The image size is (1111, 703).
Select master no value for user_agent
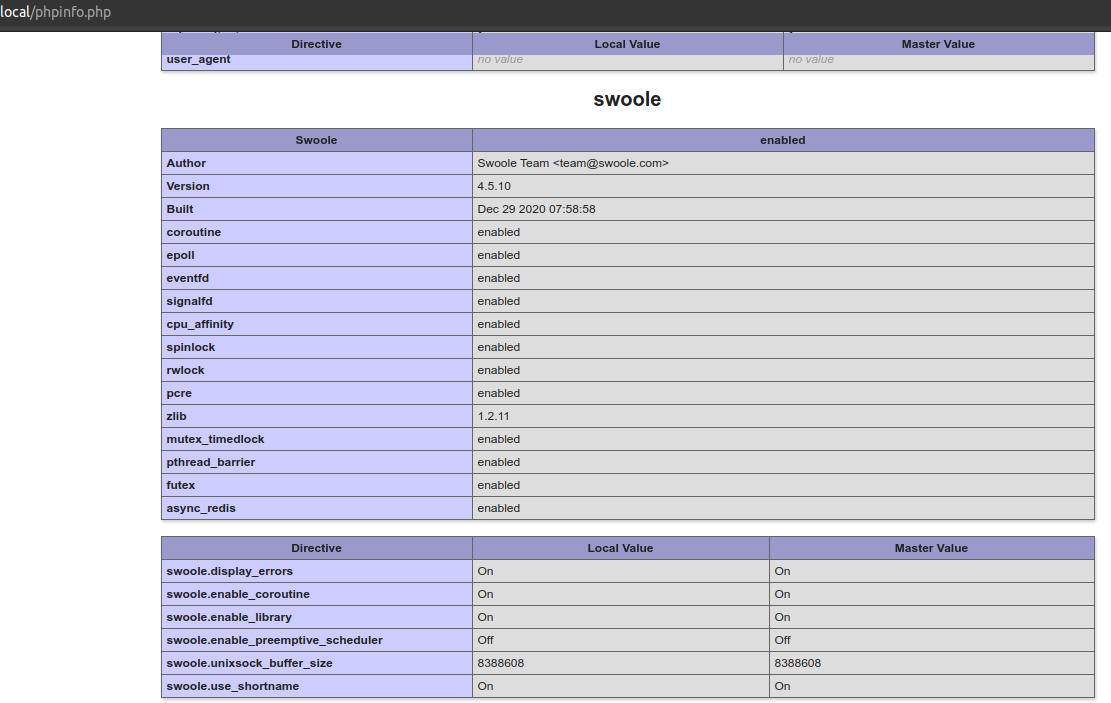tap(811, 60)
